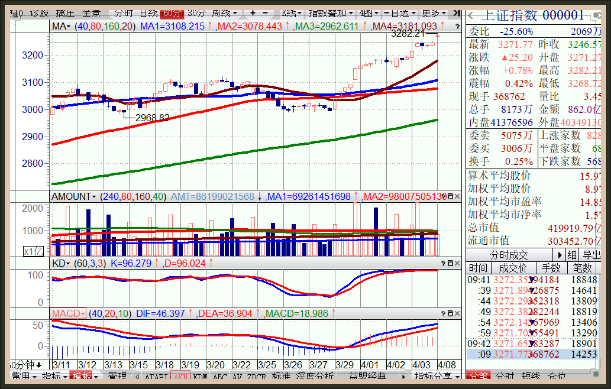Click the 3/29 date marker
This screenshot has width=611, height=389.
tap(344, 365)
